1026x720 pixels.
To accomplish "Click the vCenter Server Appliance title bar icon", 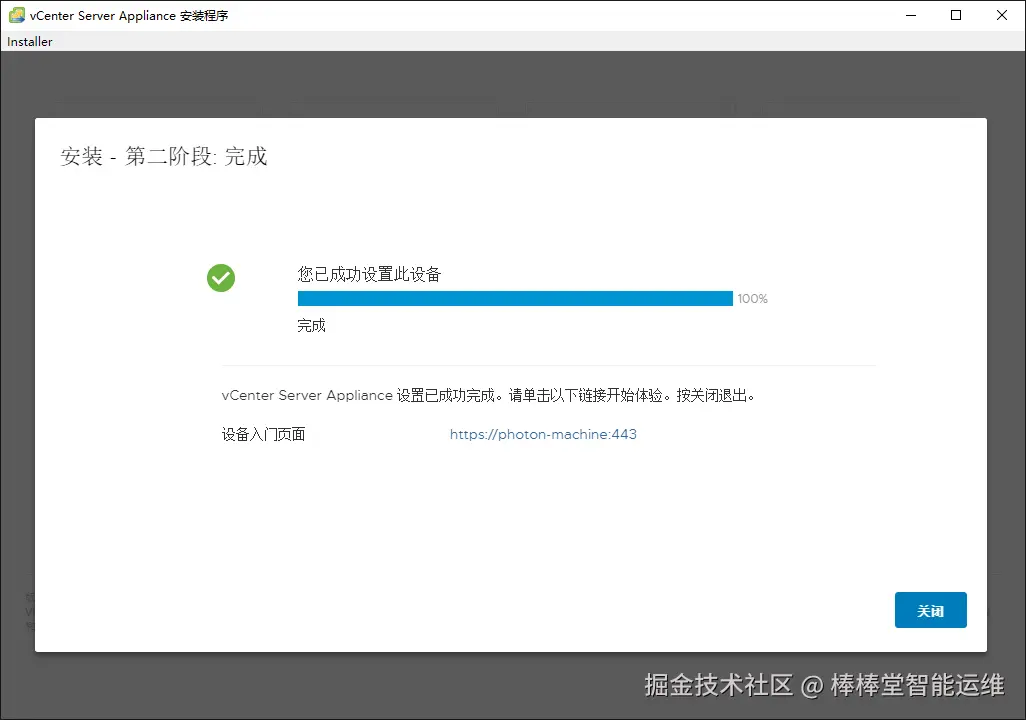I will pos(17,15).
